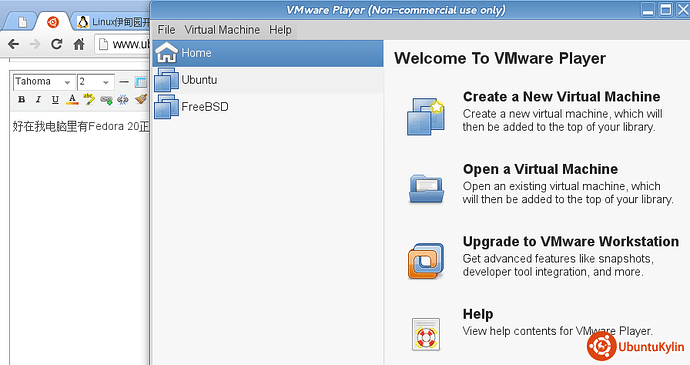Toggle underline formatting in editor
Image resolution: width=690 pixels, height=365 pixels.
point(55,100)
